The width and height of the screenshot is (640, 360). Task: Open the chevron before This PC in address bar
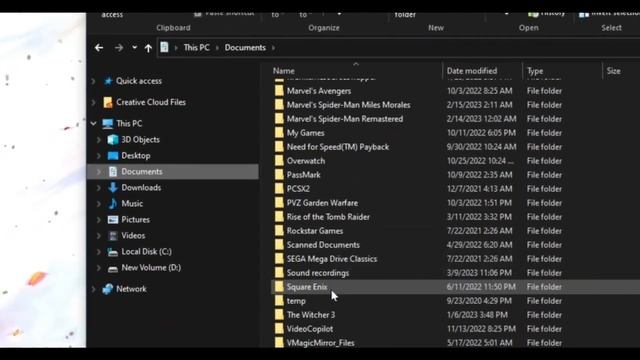(176, 48)
